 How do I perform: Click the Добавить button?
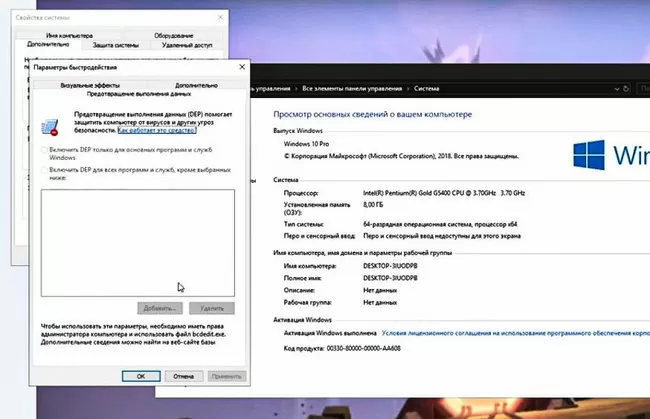tap(160, 308)
